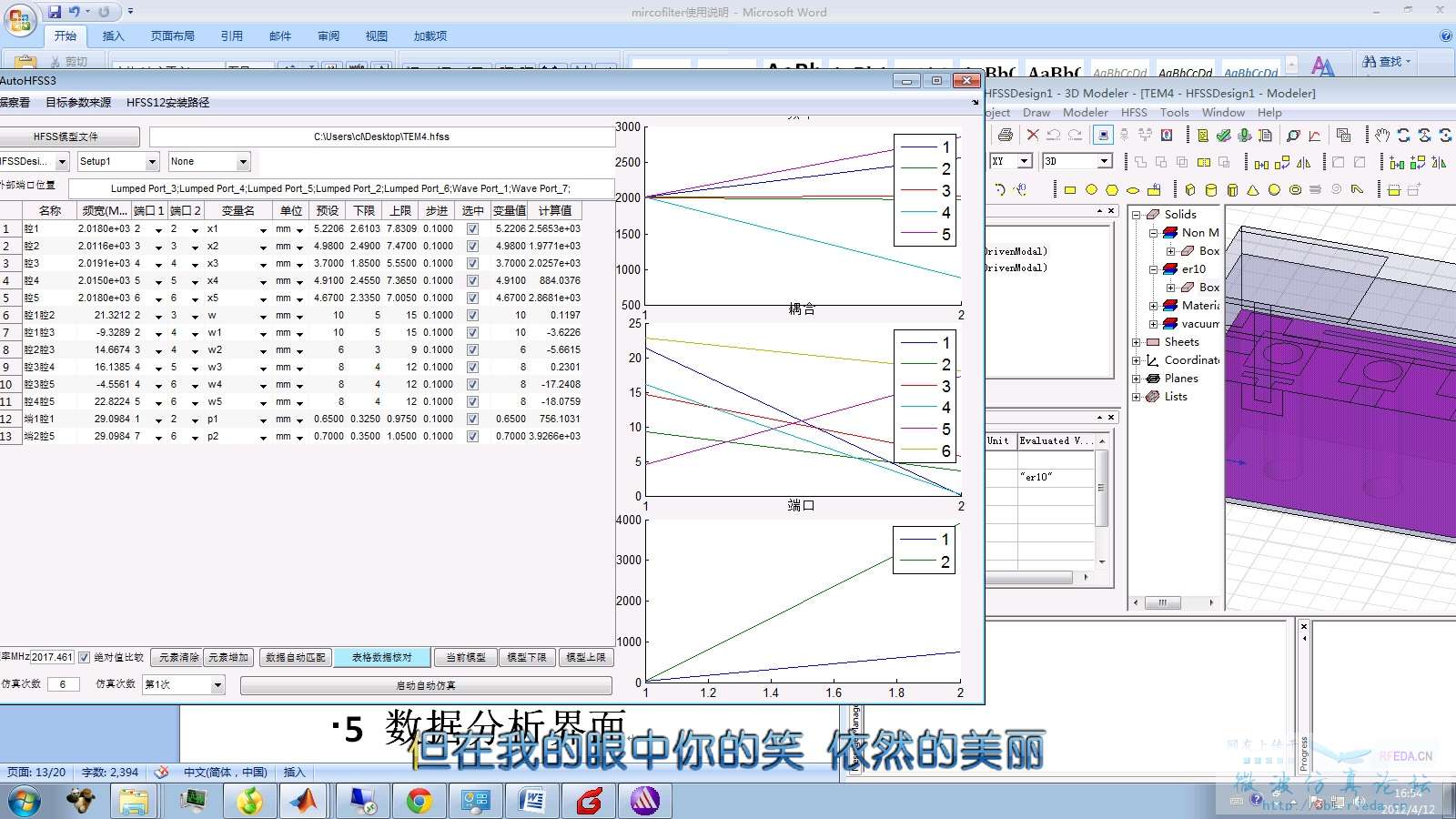Viewport: 1456px width, 819px height.
Task: Expand the Sheets tree node
Action: click(x=1137, y=342)
